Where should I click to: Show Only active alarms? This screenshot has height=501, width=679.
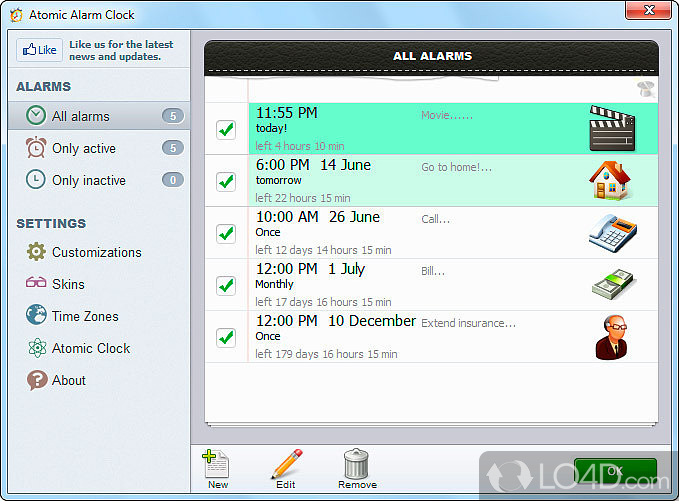pyautogui.click(x=99, y=148)
